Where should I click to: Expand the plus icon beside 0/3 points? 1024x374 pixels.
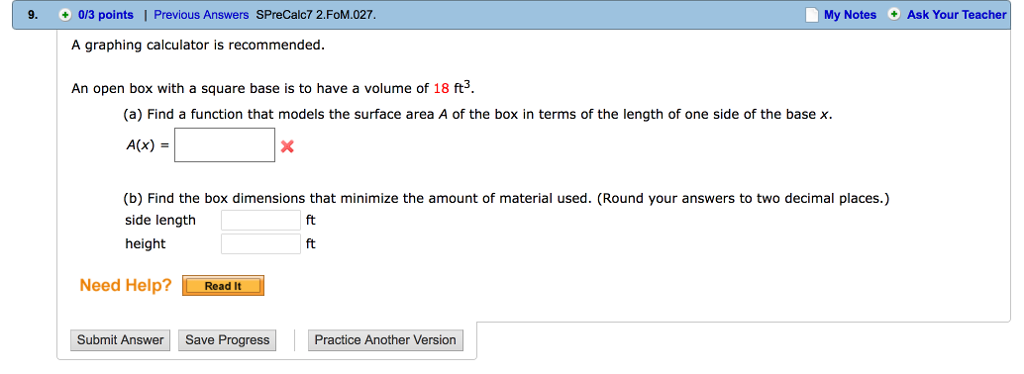65,15
